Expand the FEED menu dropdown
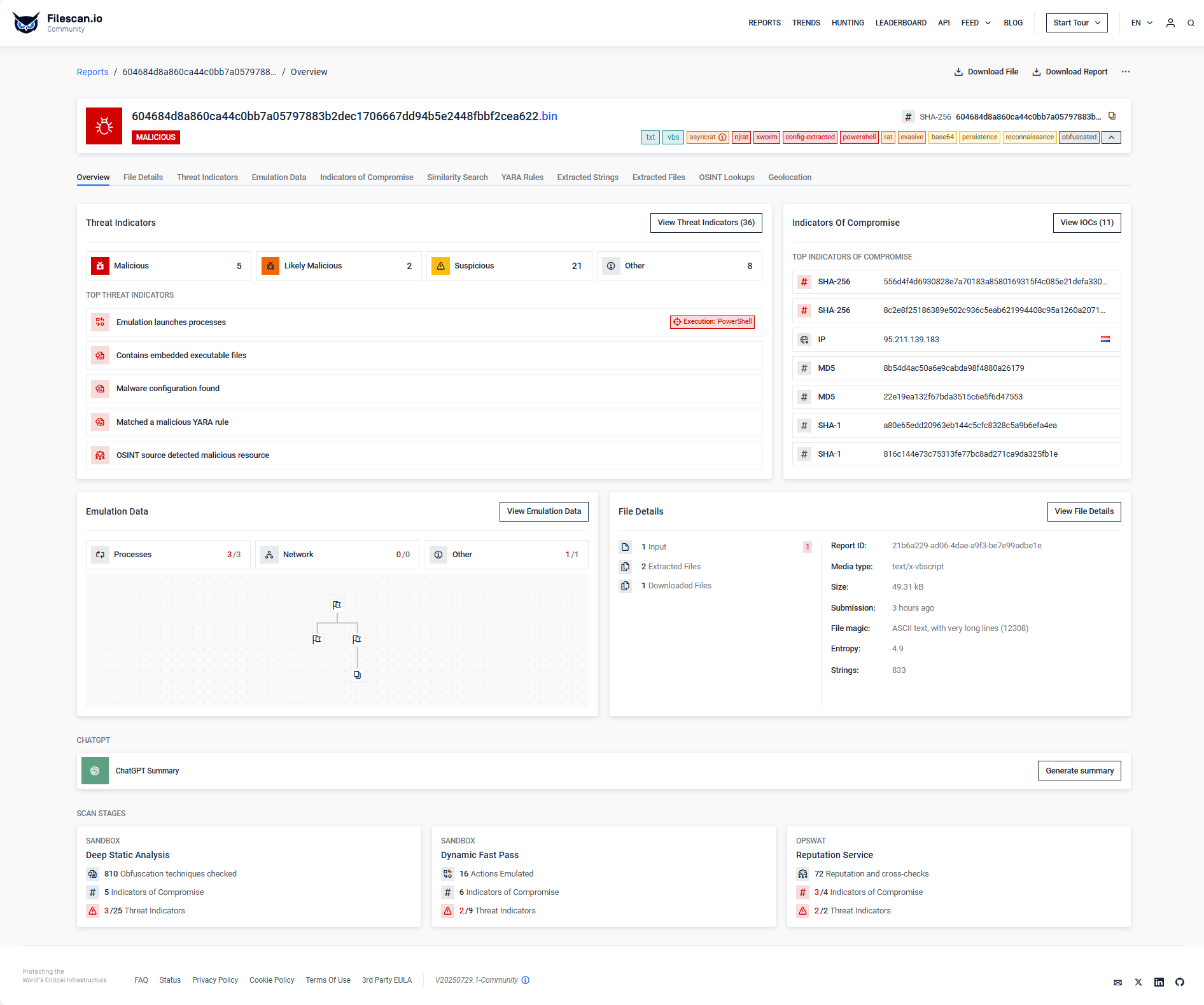 coord(976,23)
